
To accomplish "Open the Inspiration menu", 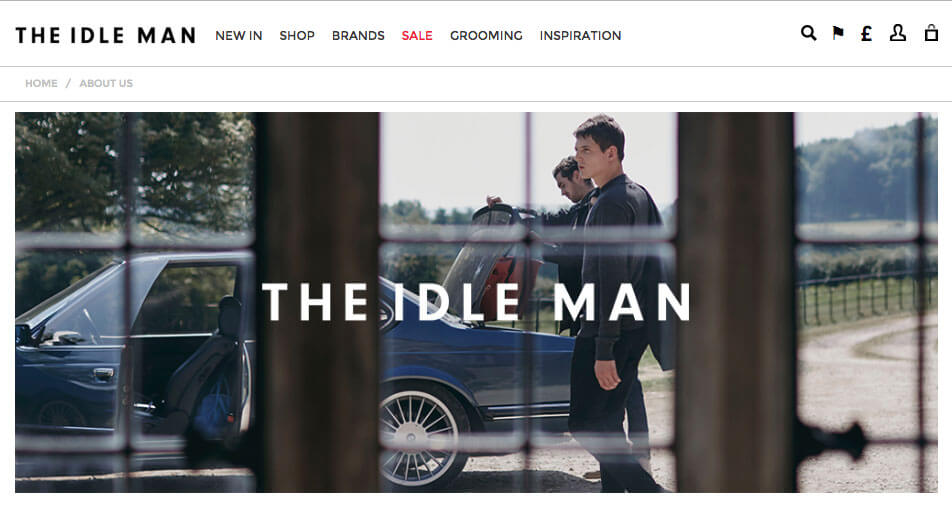I will [x=580, y=36].
